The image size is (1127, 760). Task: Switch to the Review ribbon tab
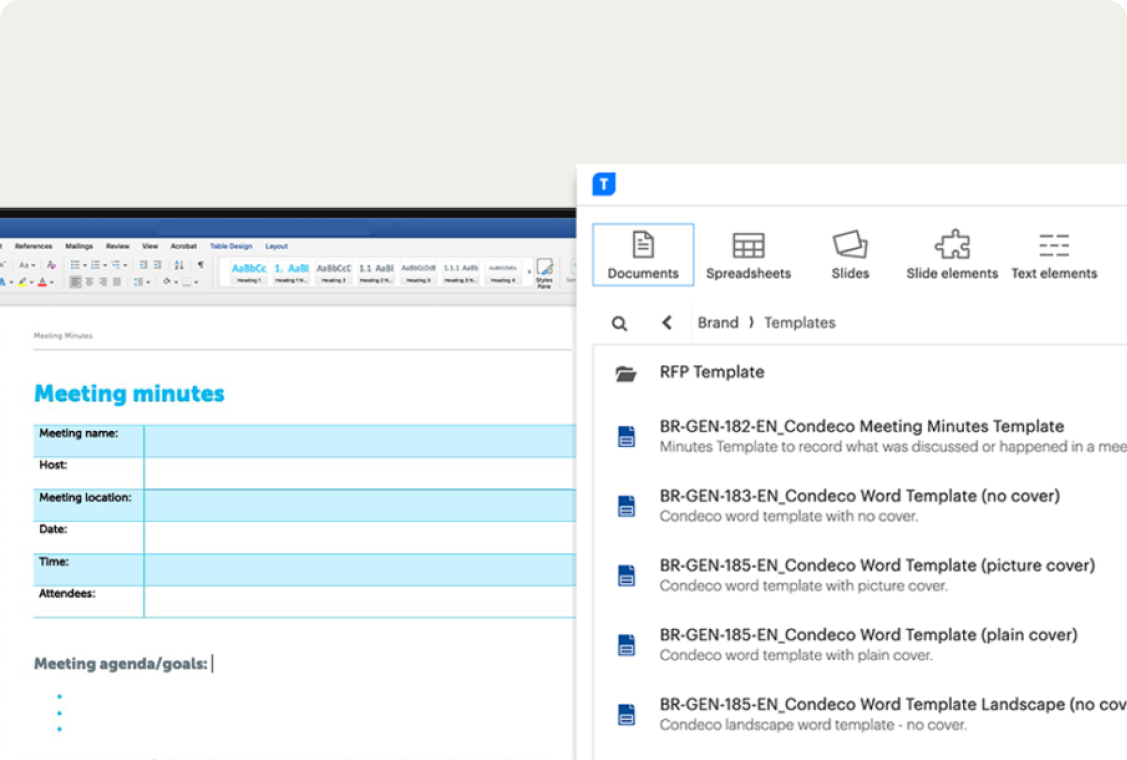coord(117,246)
